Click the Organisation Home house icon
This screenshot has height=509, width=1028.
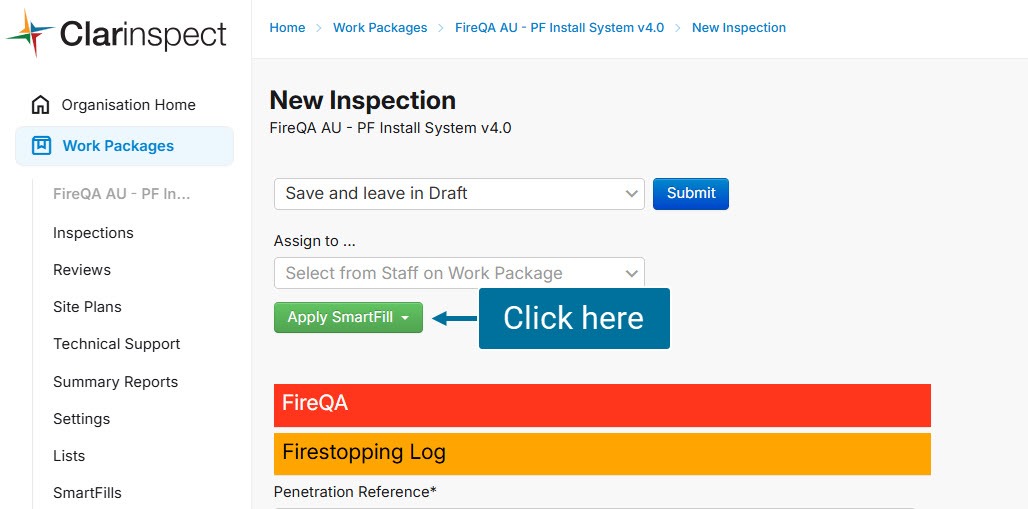pos(41,105)
